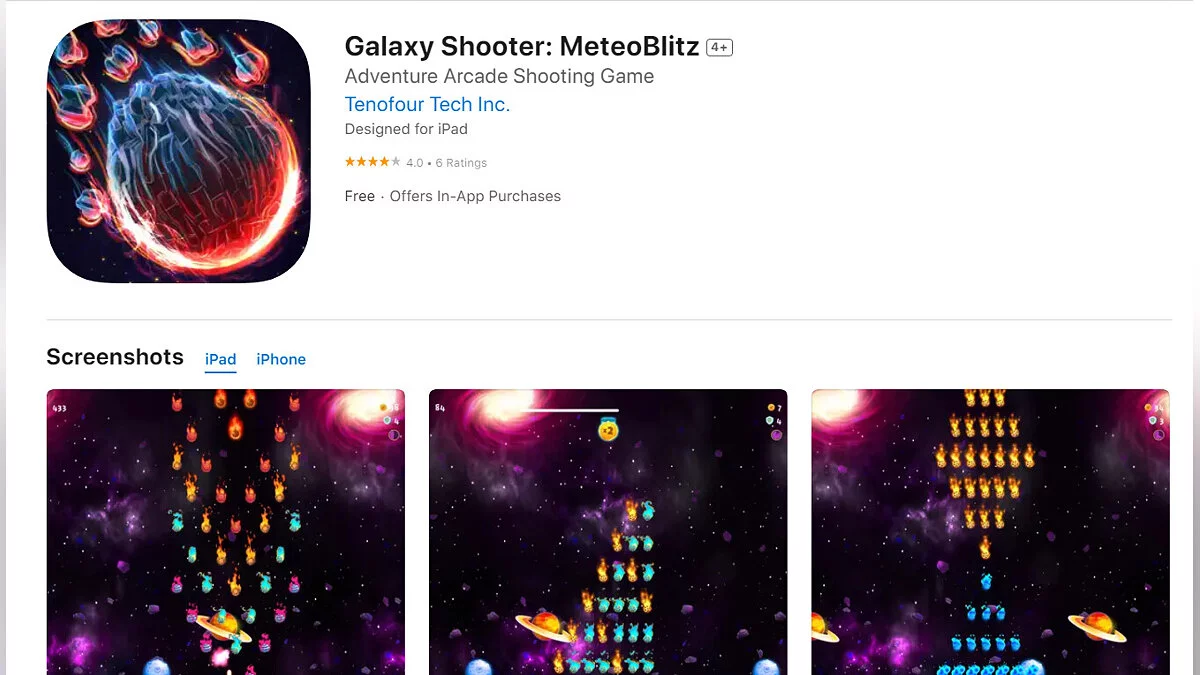Open the third gameplay screenshot thumbnail
The image size is (1200, 675).
pyautogui.click(x=990, y=532)
